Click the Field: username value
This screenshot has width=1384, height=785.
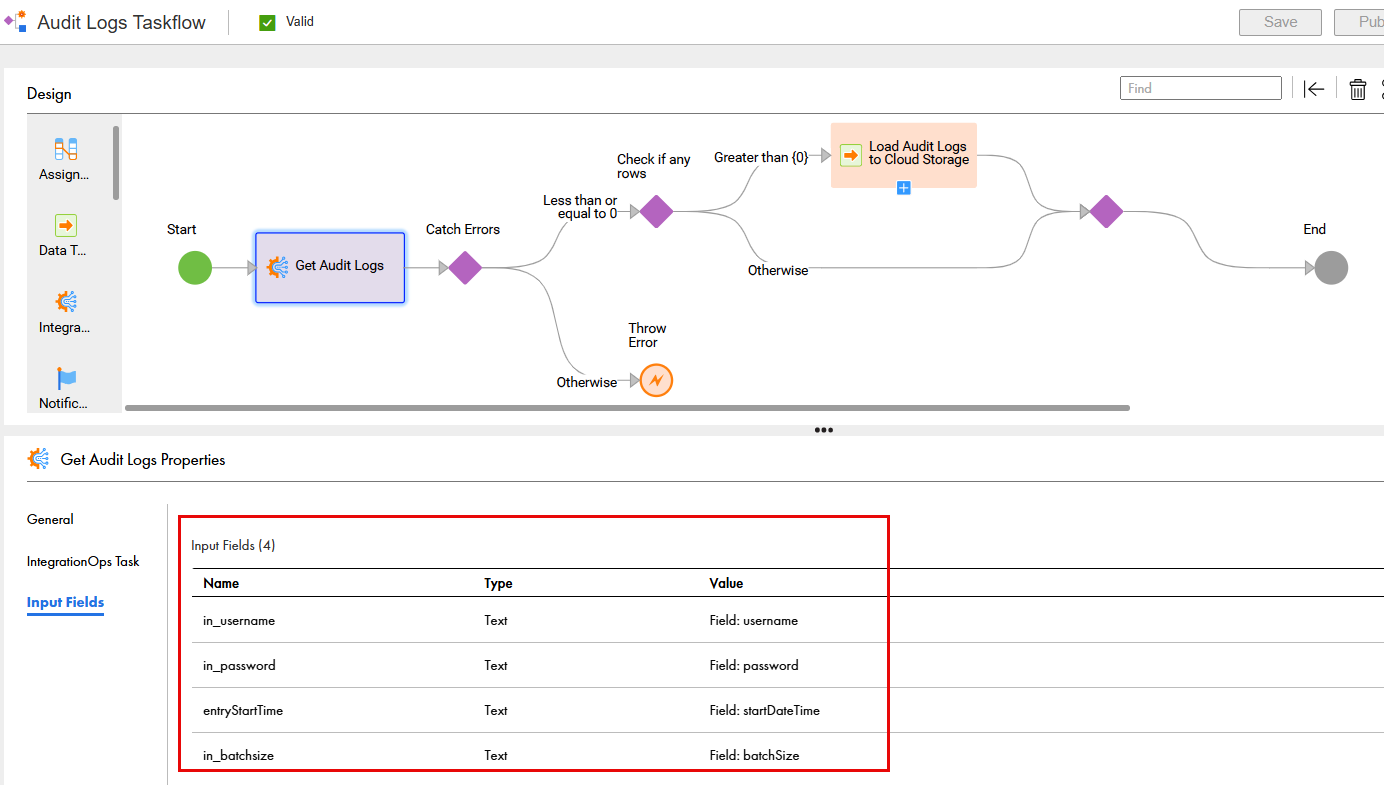(754, 620)
